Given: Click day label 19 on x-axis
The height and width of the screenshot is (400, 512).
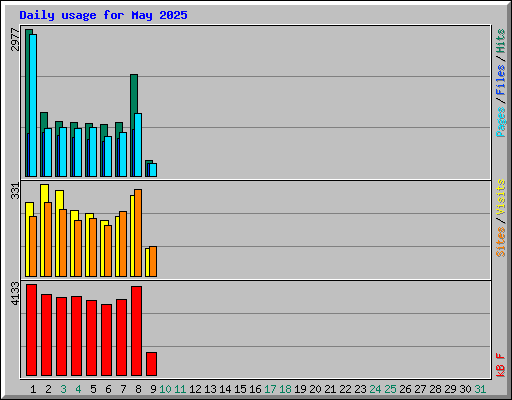Looking at the screenshot, I should point(300,389).
